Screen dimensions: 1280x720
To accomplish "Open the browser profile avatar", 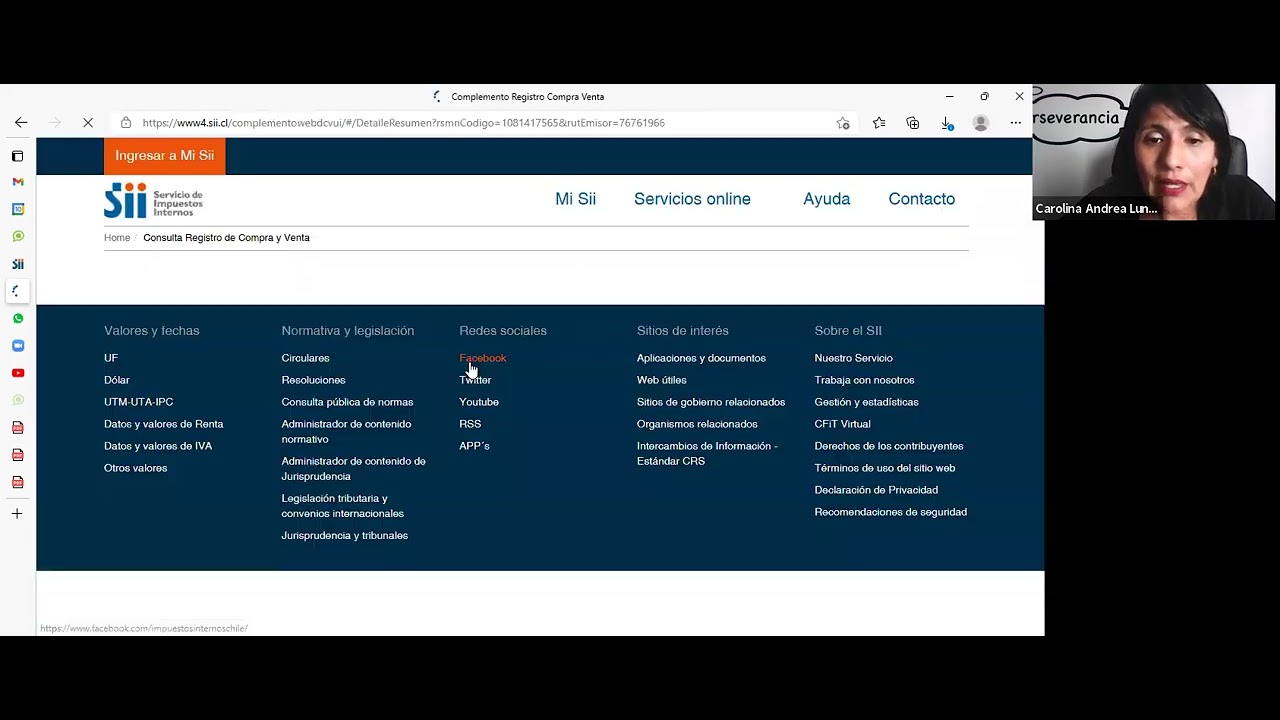I will 981,123.
